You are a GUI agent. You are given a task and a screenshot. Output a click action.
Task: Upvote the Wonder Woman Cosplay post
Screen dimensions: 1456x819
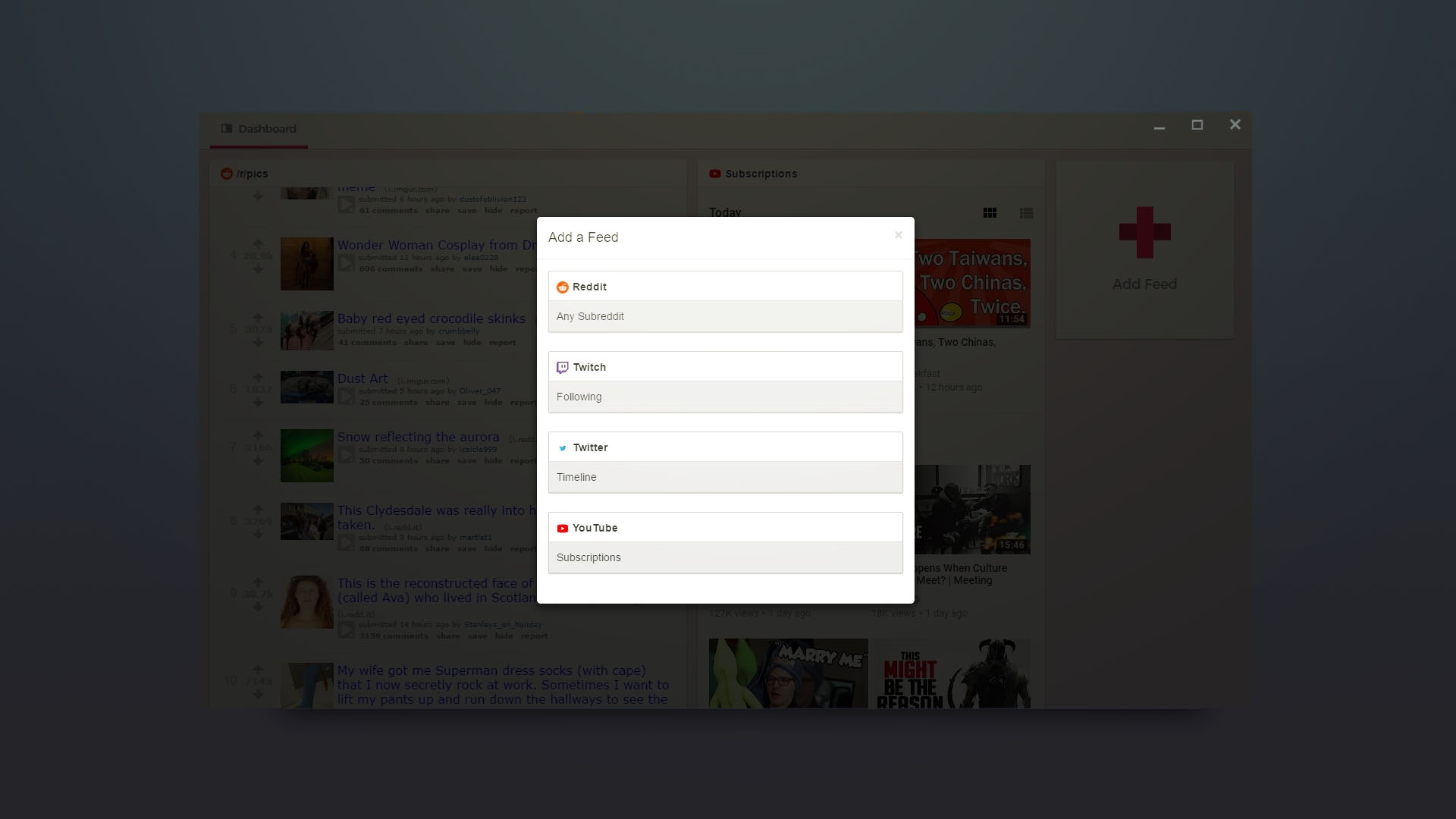pyautogui.click(x=258, y=243)
